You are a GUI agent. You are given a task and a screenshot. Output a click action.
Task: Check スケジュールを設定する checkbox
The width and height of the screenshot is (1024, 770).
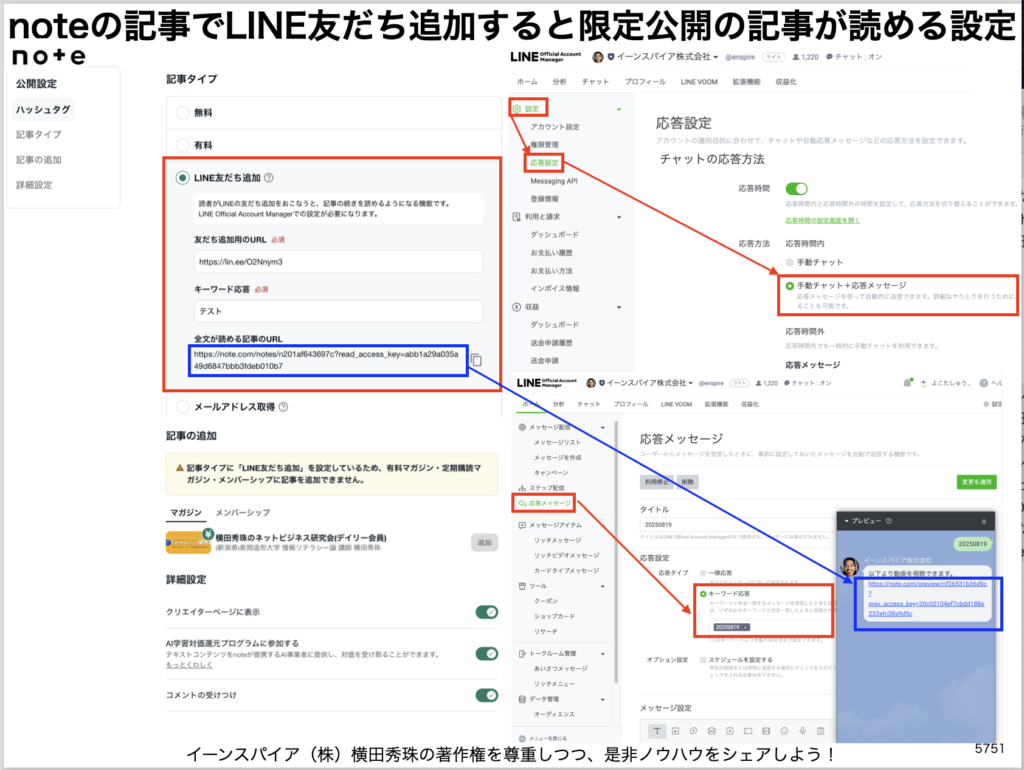703,660
